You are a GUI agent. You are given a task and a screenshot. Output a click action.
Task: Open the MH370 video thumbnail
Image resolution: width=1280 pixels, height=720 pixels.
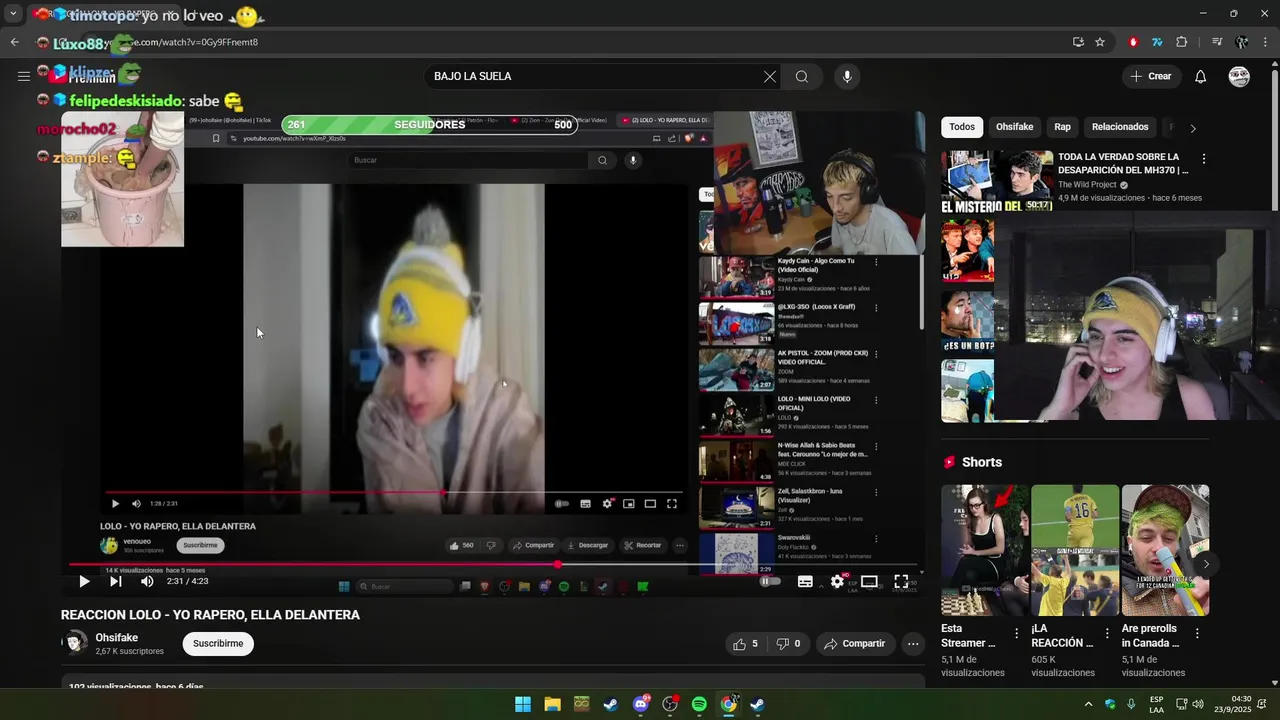coord(997,182)
